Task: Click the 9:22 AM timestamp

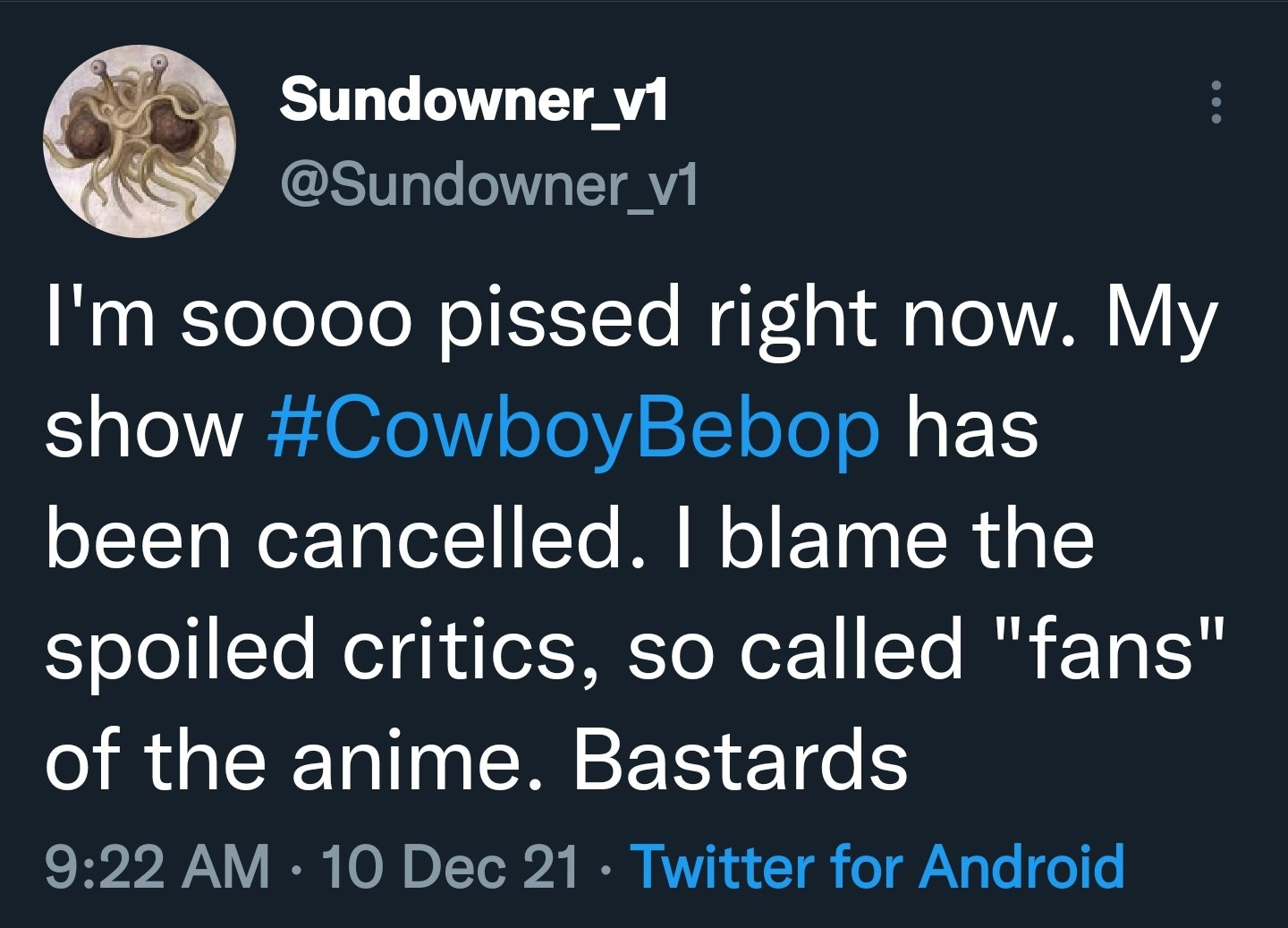Action: coord(157,867)
